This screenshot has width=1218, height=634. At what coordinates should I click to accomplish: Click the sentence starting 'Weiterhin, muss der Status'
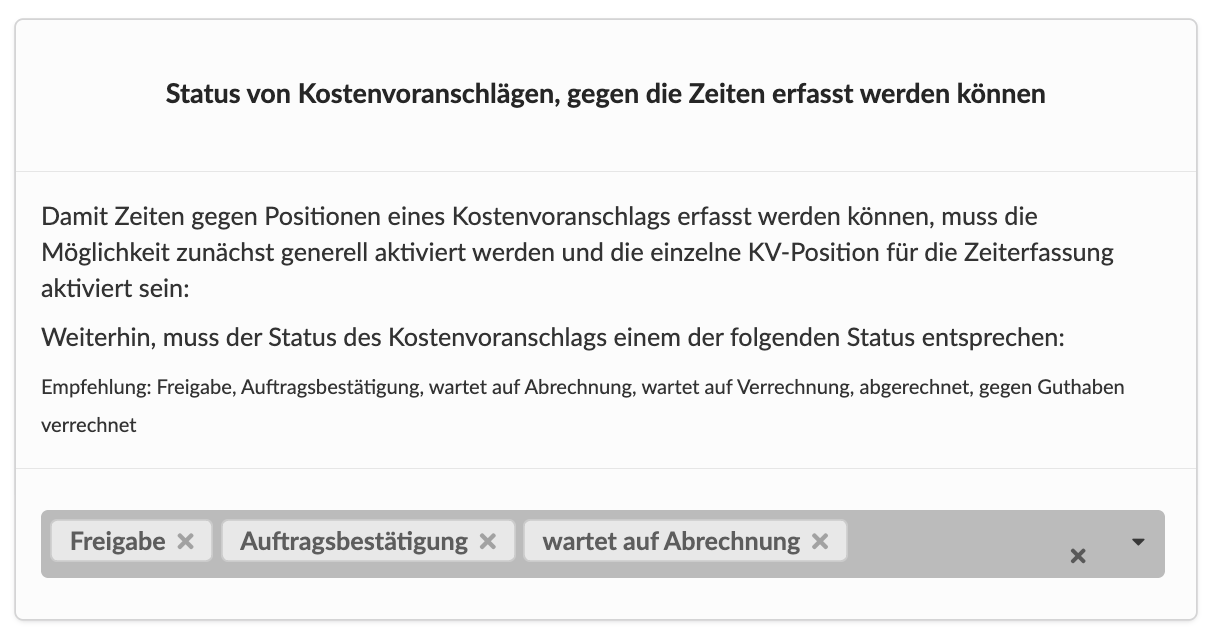point(553,337)
